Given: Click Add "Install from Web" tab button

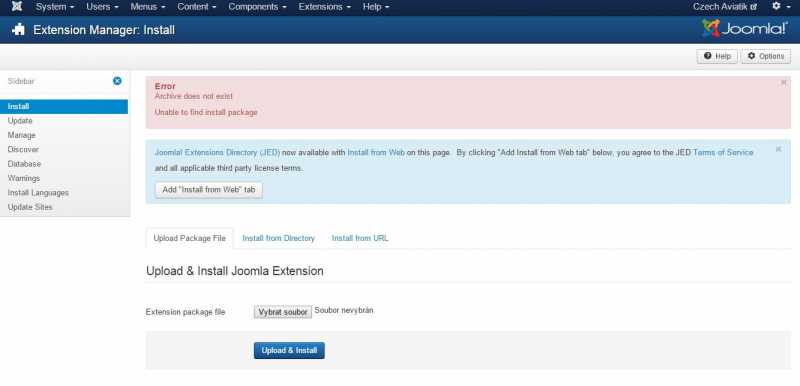Looking at the screenshot, I should pyautogui.click(x=209, y=190).
